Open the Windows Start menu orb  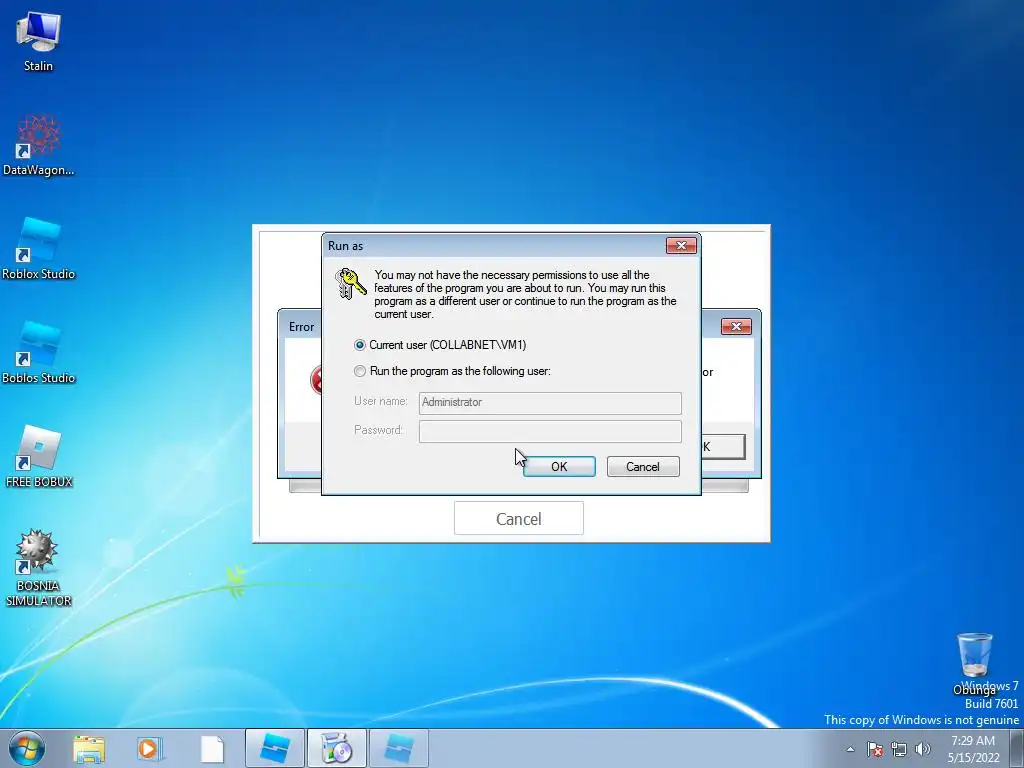[x=27, y=748]
